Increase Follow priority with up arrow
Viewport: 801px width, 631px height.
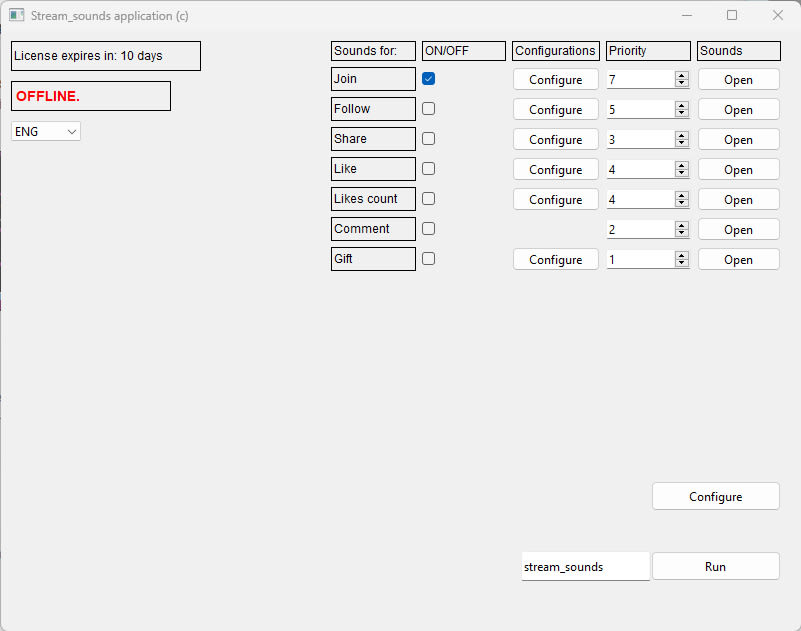coord(681,105)
